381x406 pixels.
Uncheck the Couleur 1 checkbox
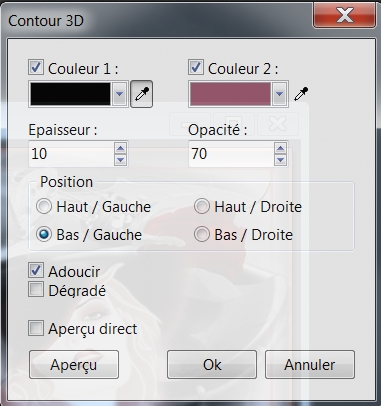coord(36,67)
